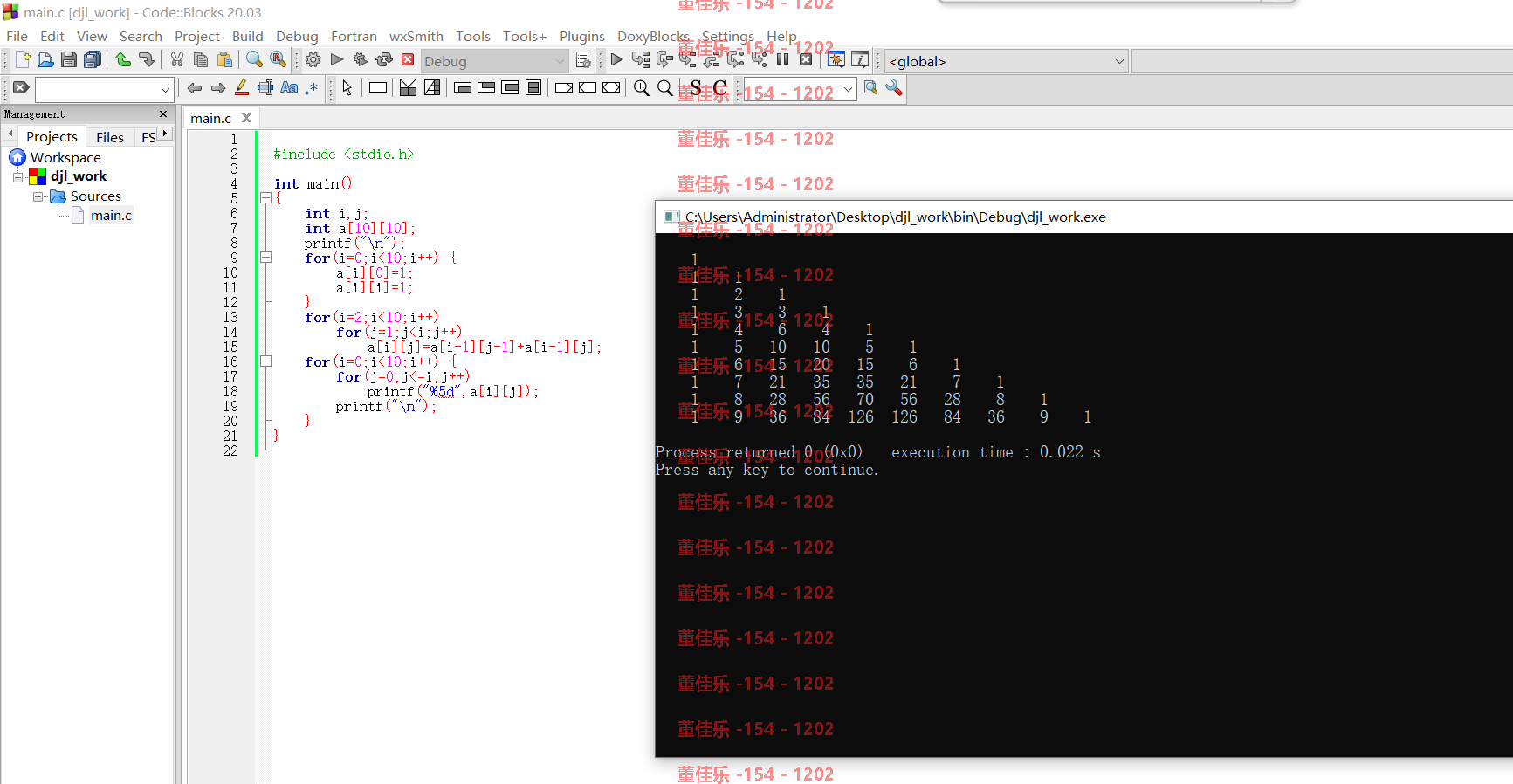Run the program with the green play icon
Viewport: 1513px width, 784px height.
tap(337, 59)
